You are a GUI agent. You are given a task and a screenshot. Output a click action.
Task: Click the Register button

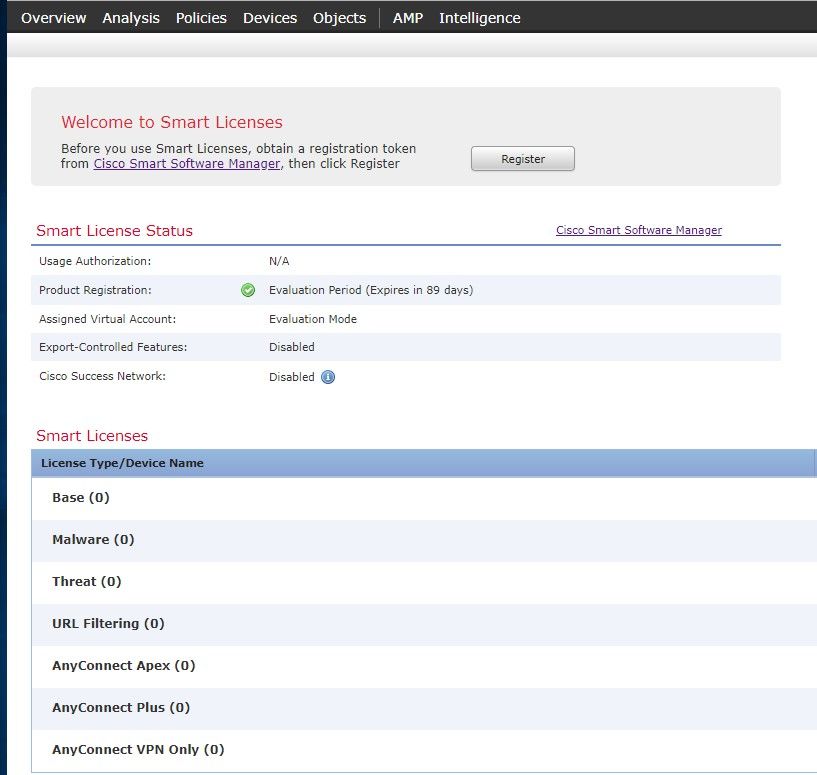(523, 158)
